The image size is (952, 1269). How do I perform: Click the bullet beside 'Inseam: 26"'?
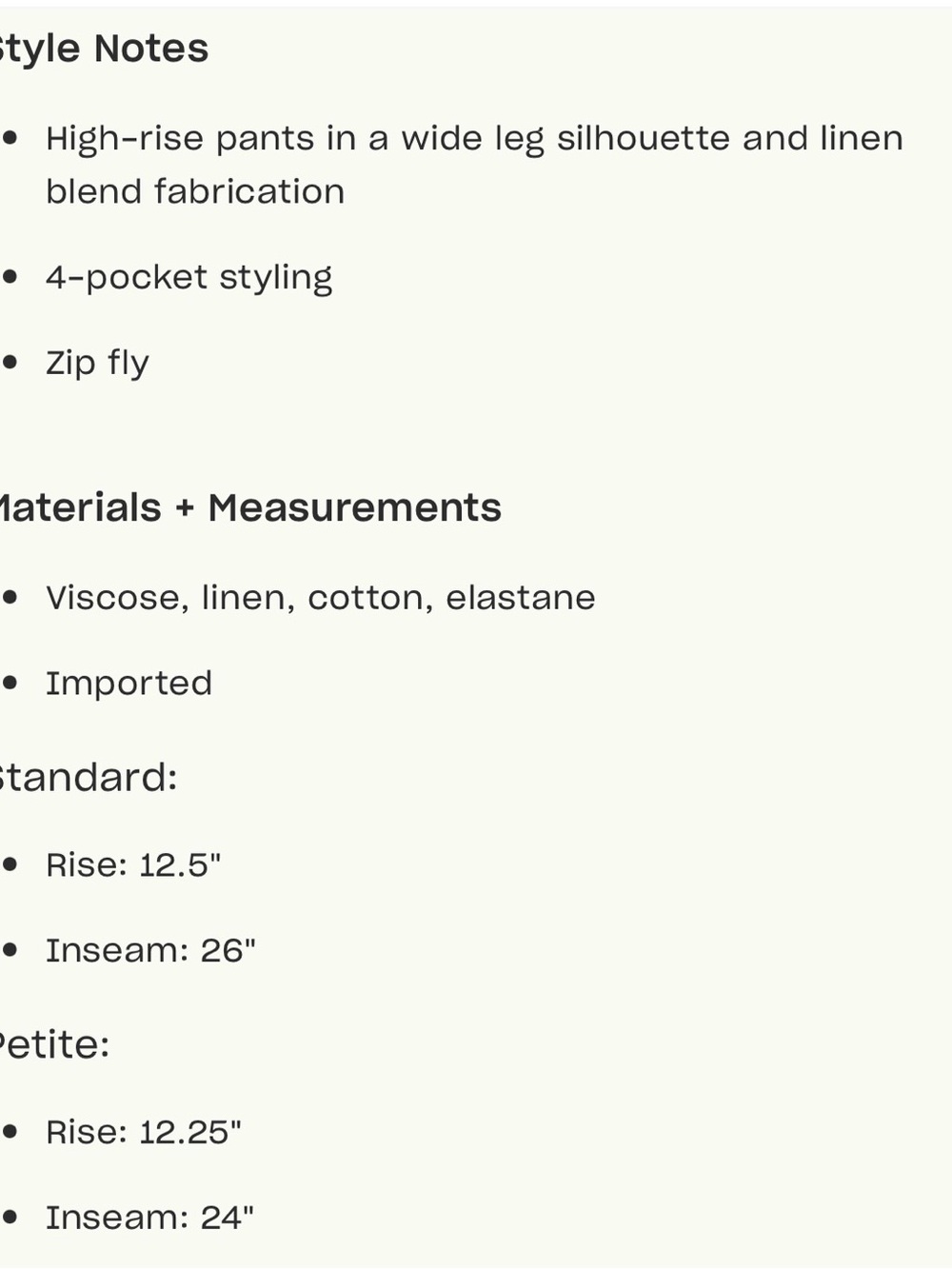click(10, 949)
